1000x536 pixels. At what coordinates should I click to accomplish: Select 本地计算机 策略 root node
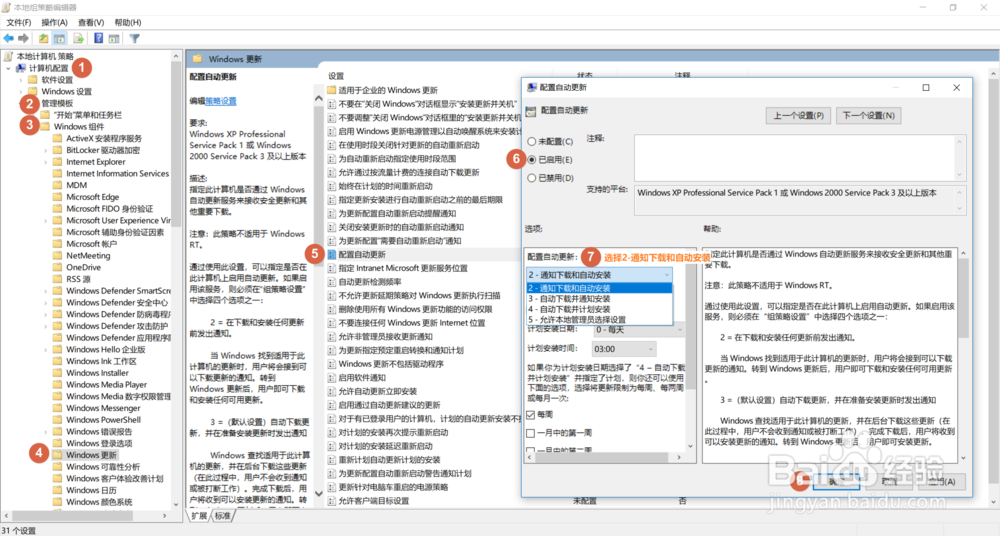(45, 56)
